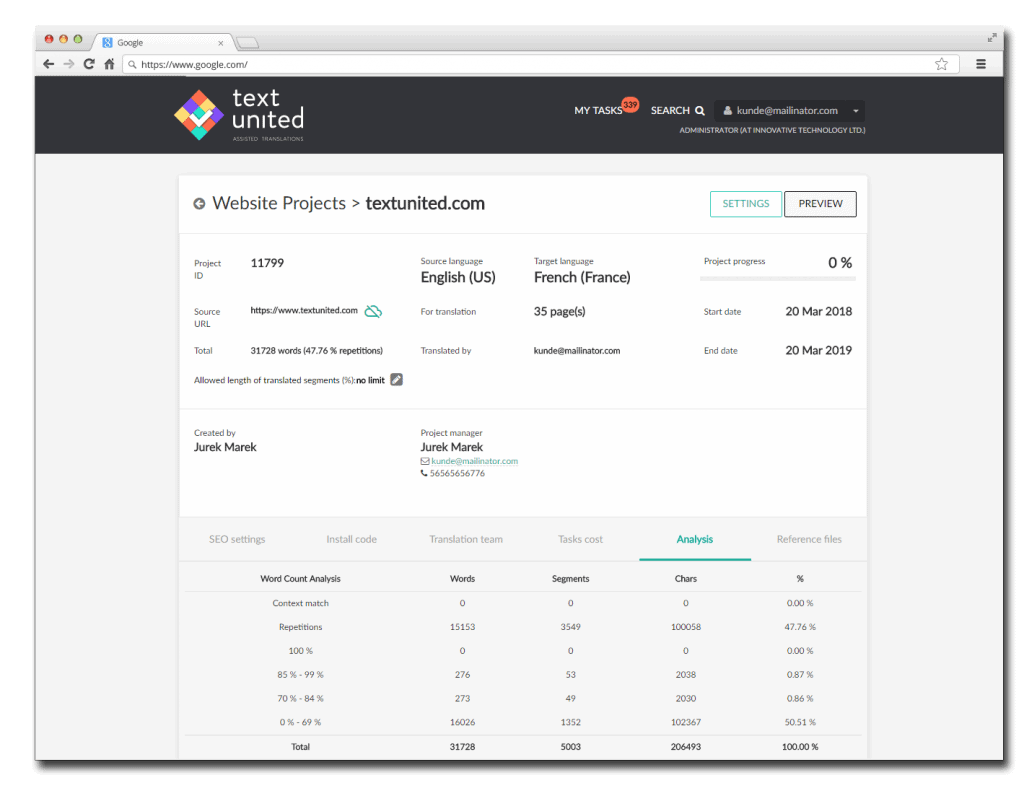Click the '0 % - 69 %' words value 16026
1024x796 pixels.
click(x=462, y=722)
